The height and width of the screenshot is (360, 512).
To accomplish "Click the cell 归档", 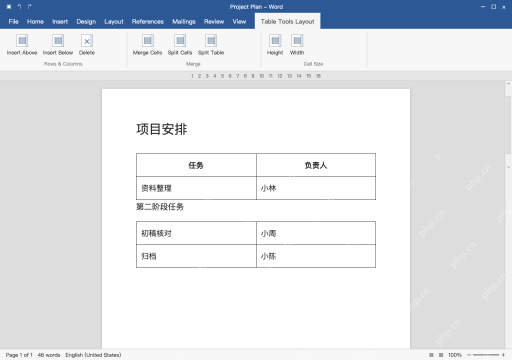I will pyautogui.click(x=196, y=256).
